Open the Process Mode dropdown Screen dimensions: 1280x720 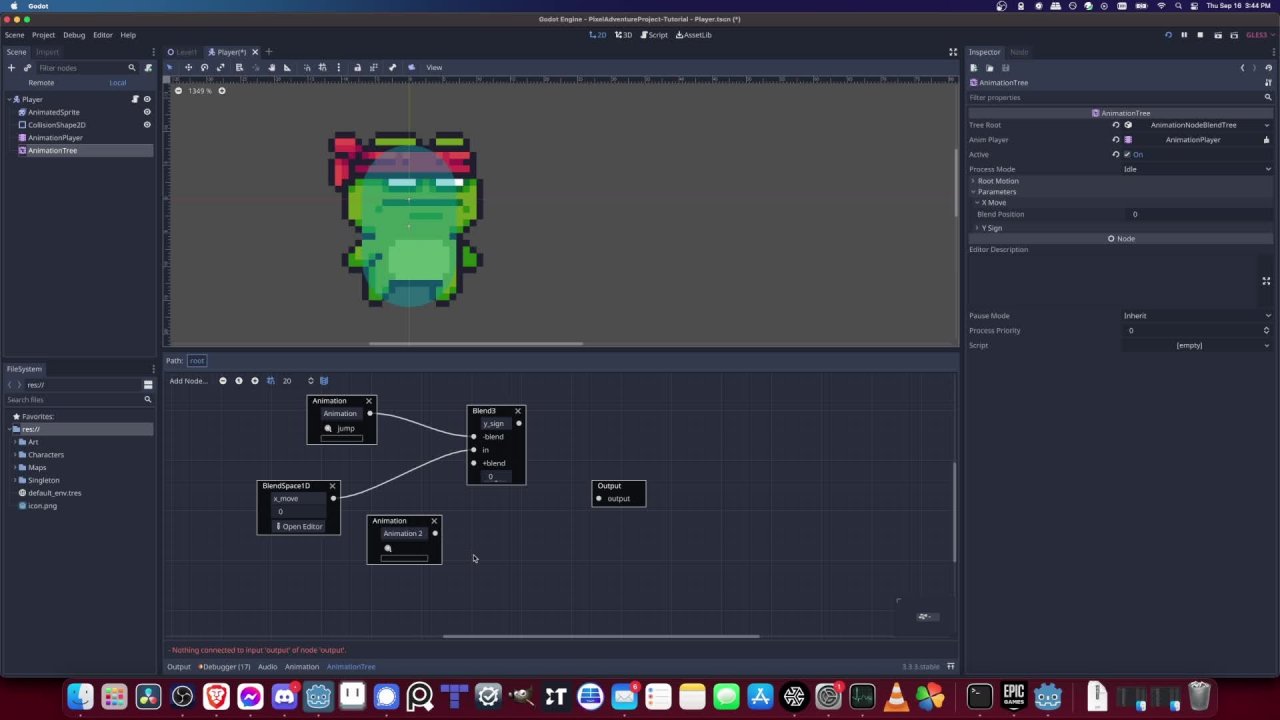tap(1196, 169)
